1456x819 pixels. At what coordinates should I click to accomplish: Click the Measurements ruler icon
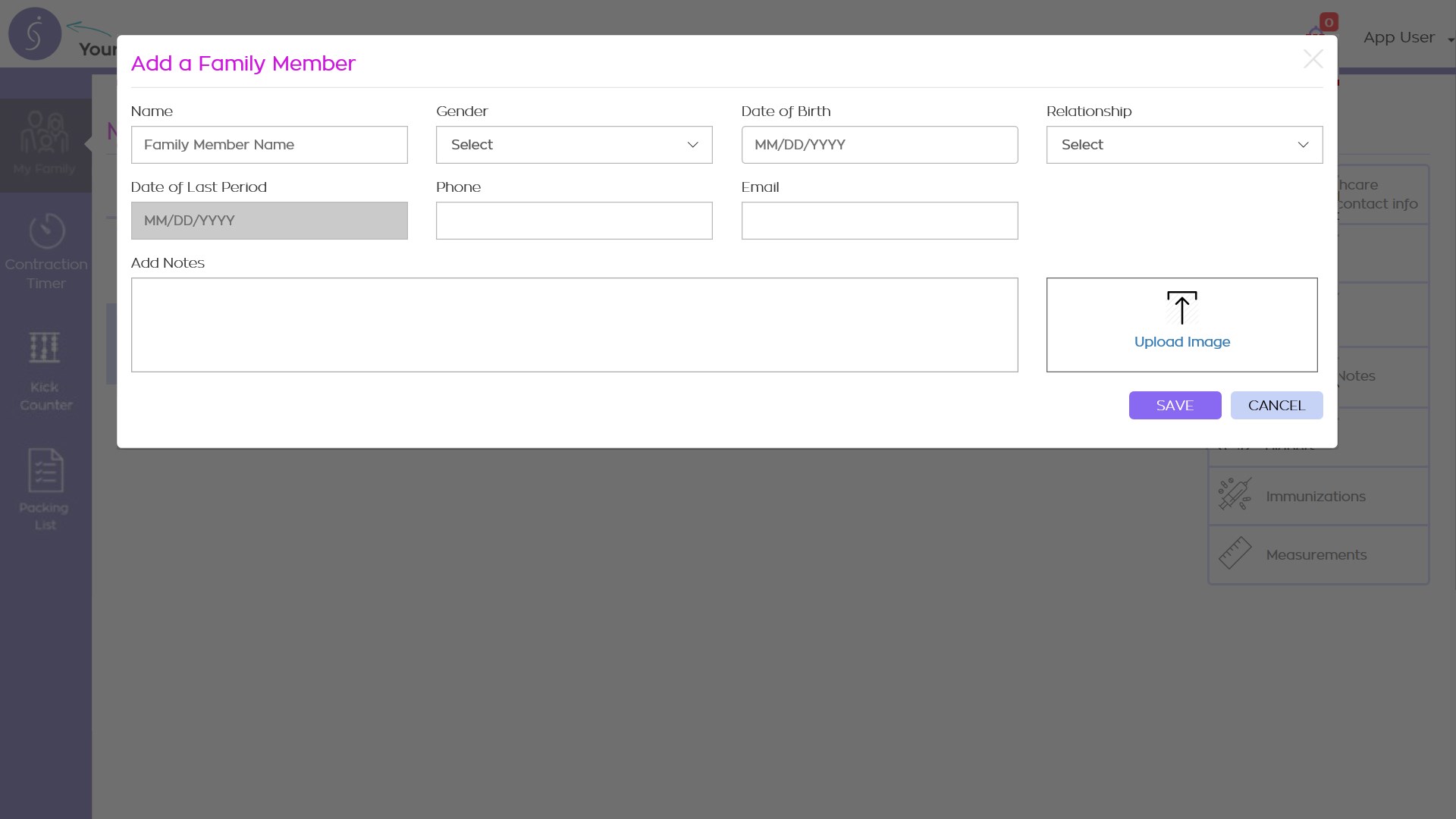[1235, 554]
